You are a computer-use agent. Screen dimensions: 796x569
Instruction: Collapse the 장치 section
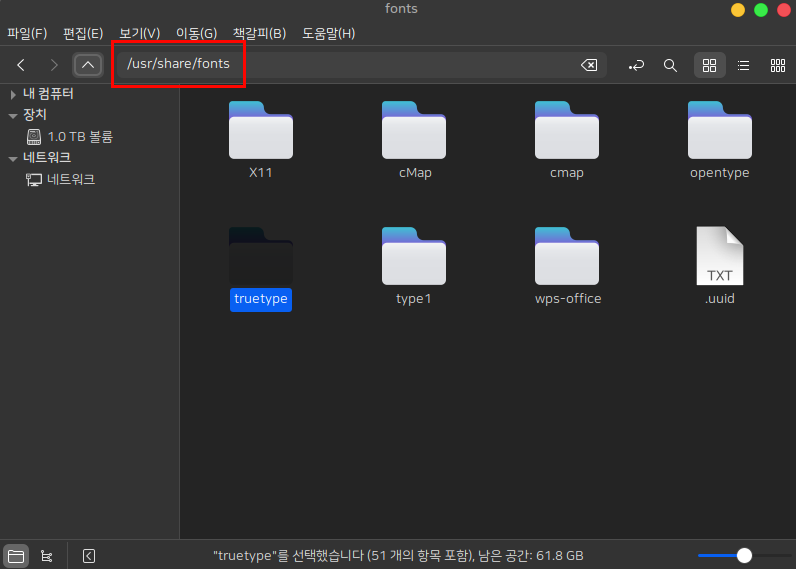(12, 115)
